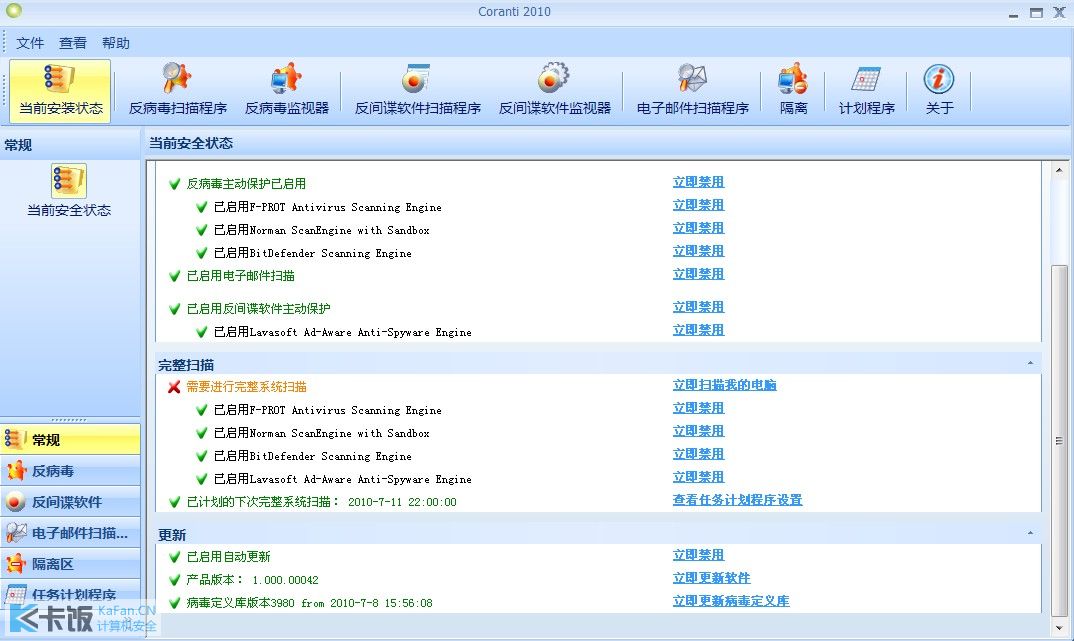The width and height of the screenshot is (1074, 641).
Task: Start scan with 立即扫描我的电脑 link
Action: [724, 385]
